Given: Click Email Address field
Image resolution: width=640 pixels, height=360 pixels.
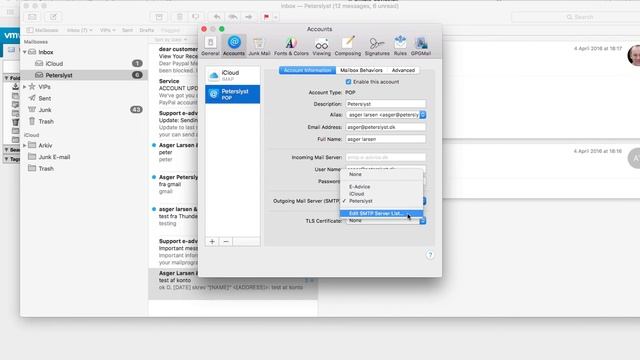Looking at the screenshot, I should click(386, 127).
